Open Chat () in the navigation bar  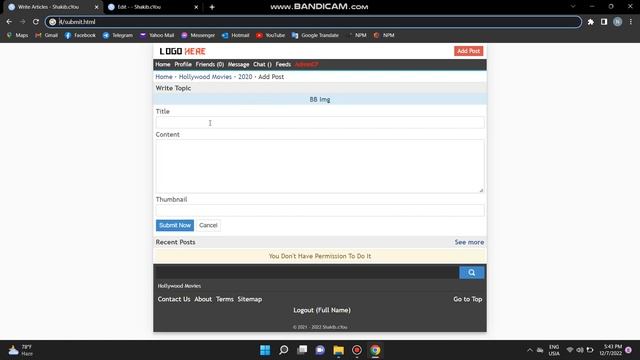[262, 64]
